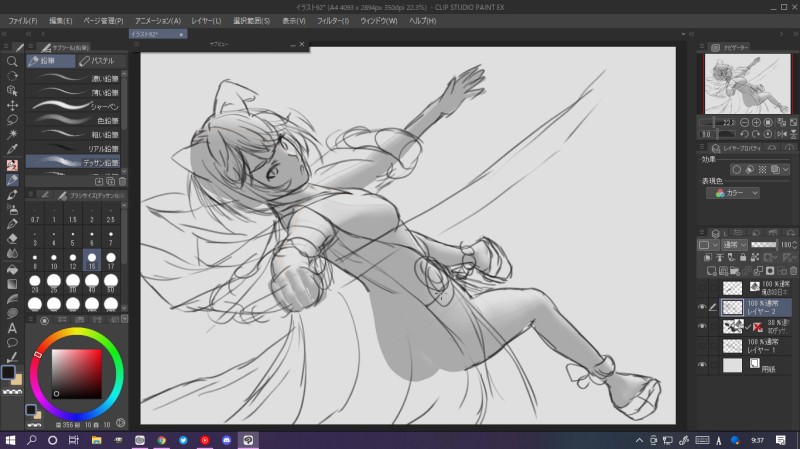Duplicate the selected sub tool
The width and height of the screenshot is (800, 449).
click(111, 181)
